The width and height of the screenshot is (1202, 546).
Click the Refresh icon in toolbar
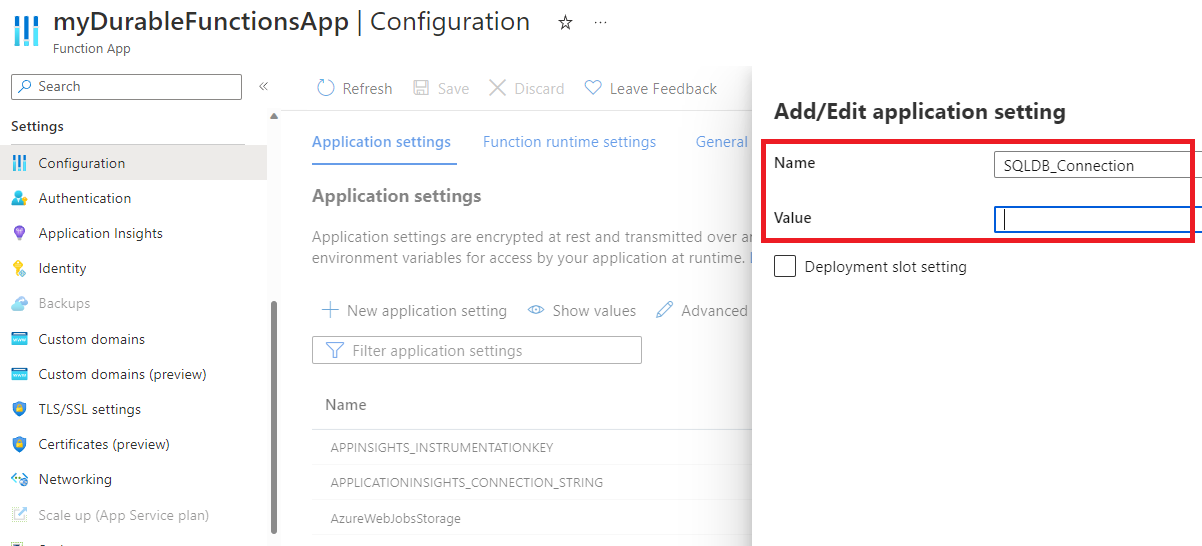(326, 88)
